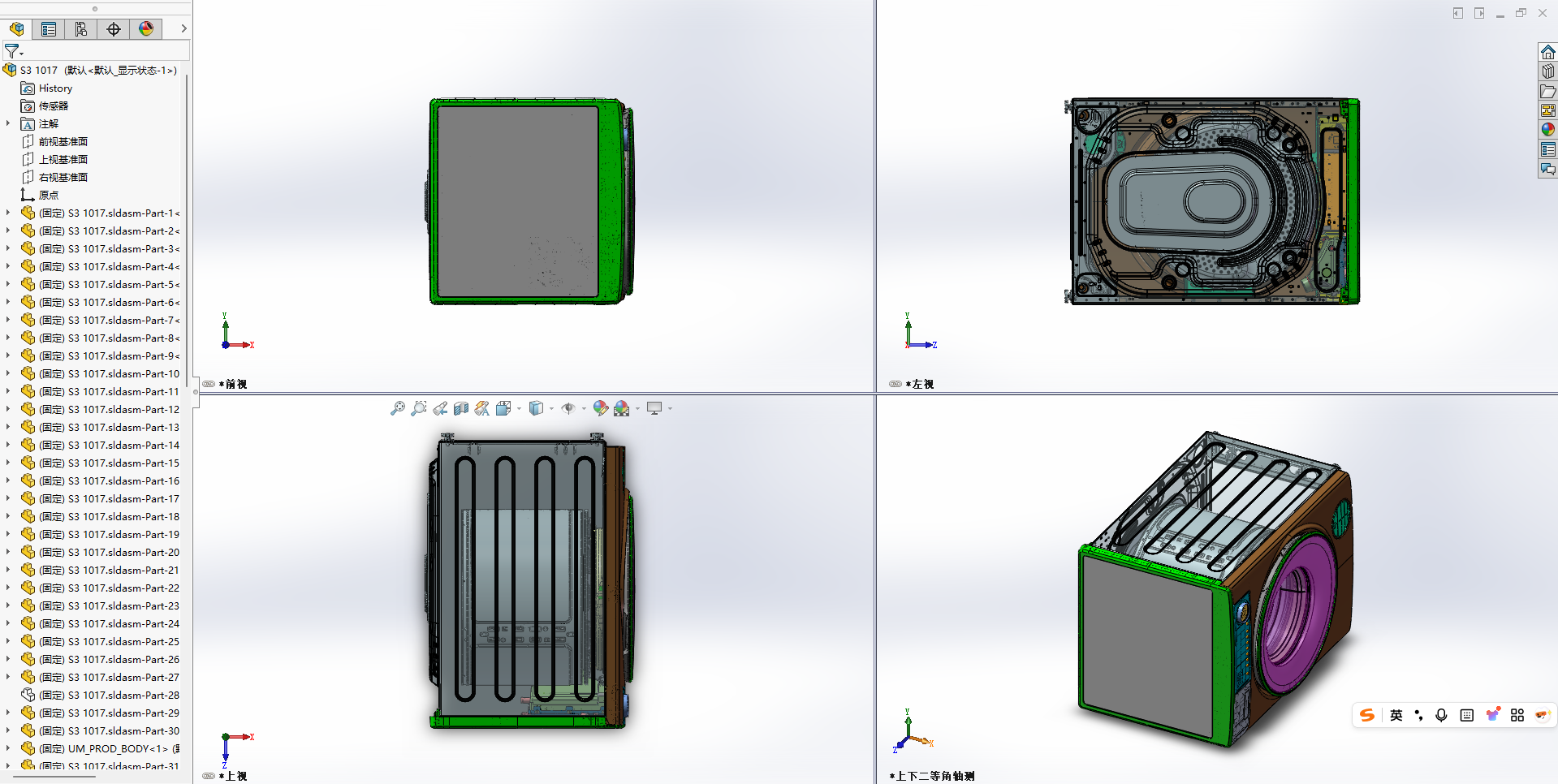Click the previous document window arrow icon
This screenshot has width=1558, height=784.
click(x=1458, y=13)
